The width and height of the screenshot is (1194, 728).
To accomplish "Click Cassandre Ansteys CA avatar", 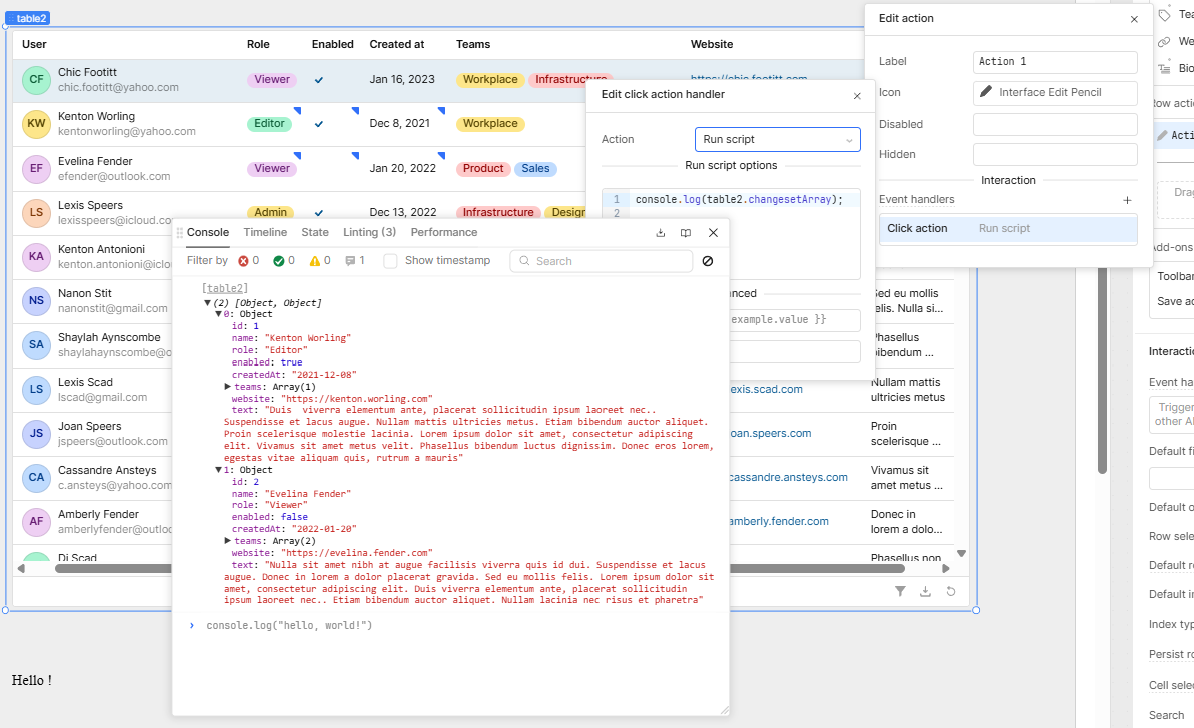I will 37,477.
